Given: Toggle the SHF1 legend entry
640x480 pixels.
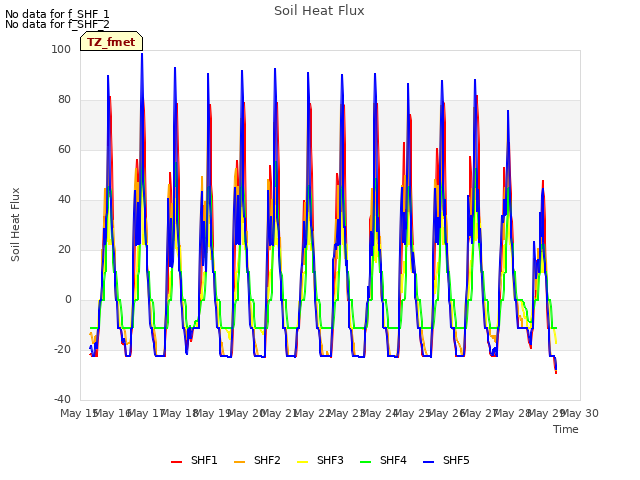Looking at the screenshot, I should [194, 460].
